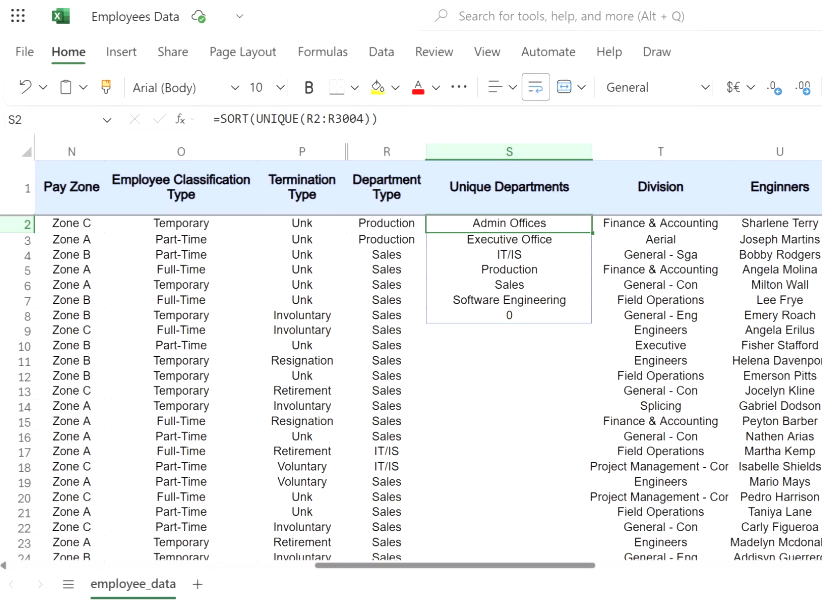Click the Increase Decimal icon
This screenshot has height=605, width=822.
804,88
